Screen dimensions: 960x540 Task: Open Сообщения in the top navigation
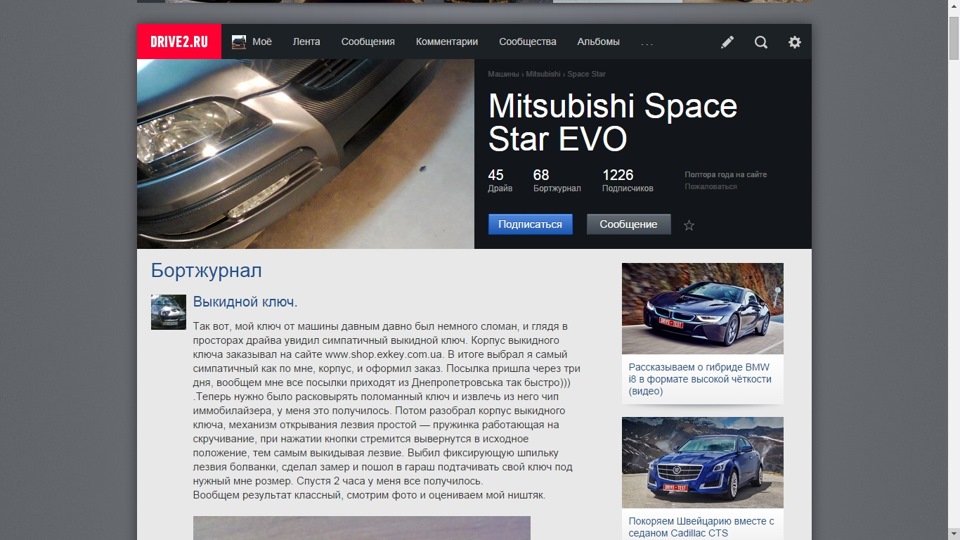(x=368, y=42)
